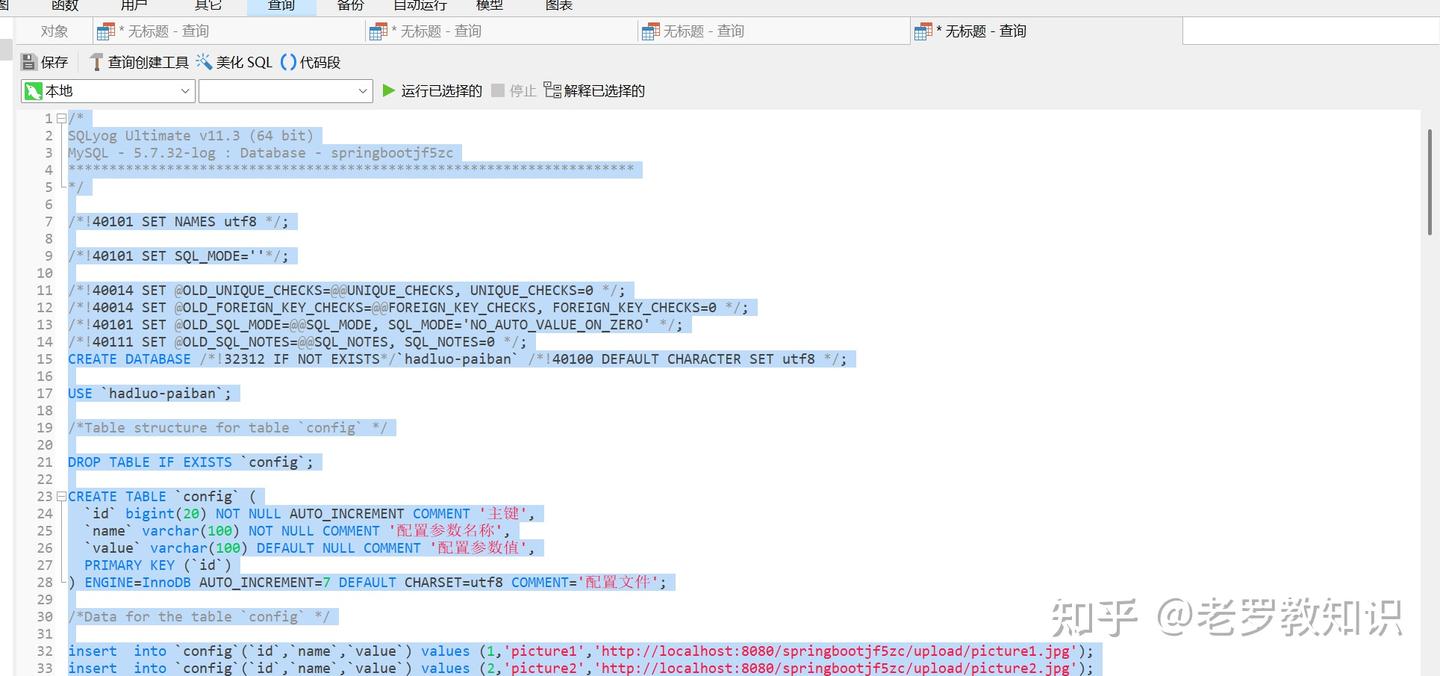Click the line 11 statement with @OLD_UNIQUE_CHECKS
The width and height of the screenshot is (1440, 676).
tap(346, 290)
